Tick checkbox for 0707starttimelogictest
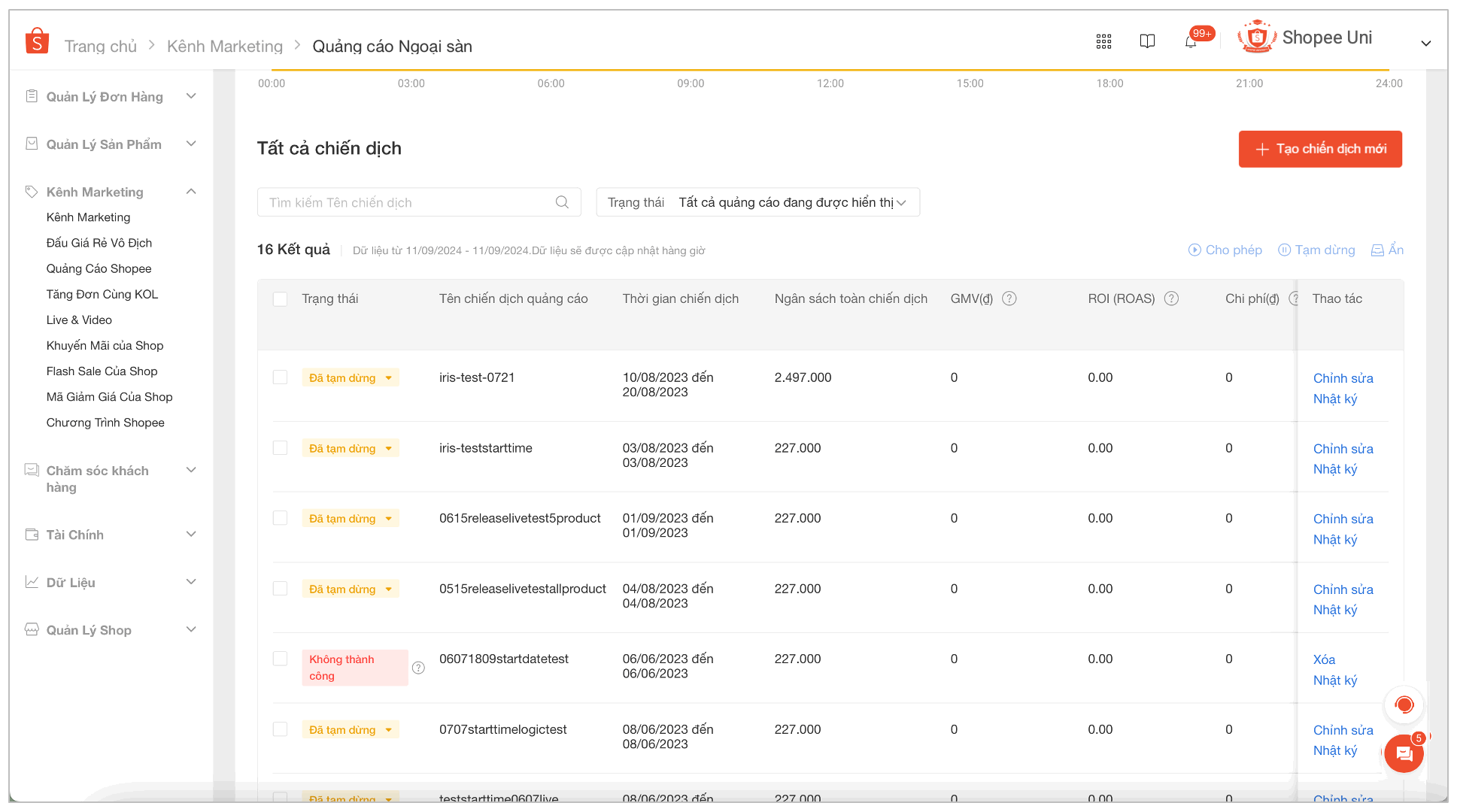Viewport: 1457px width, 812px height. click(x=280, y=729)
